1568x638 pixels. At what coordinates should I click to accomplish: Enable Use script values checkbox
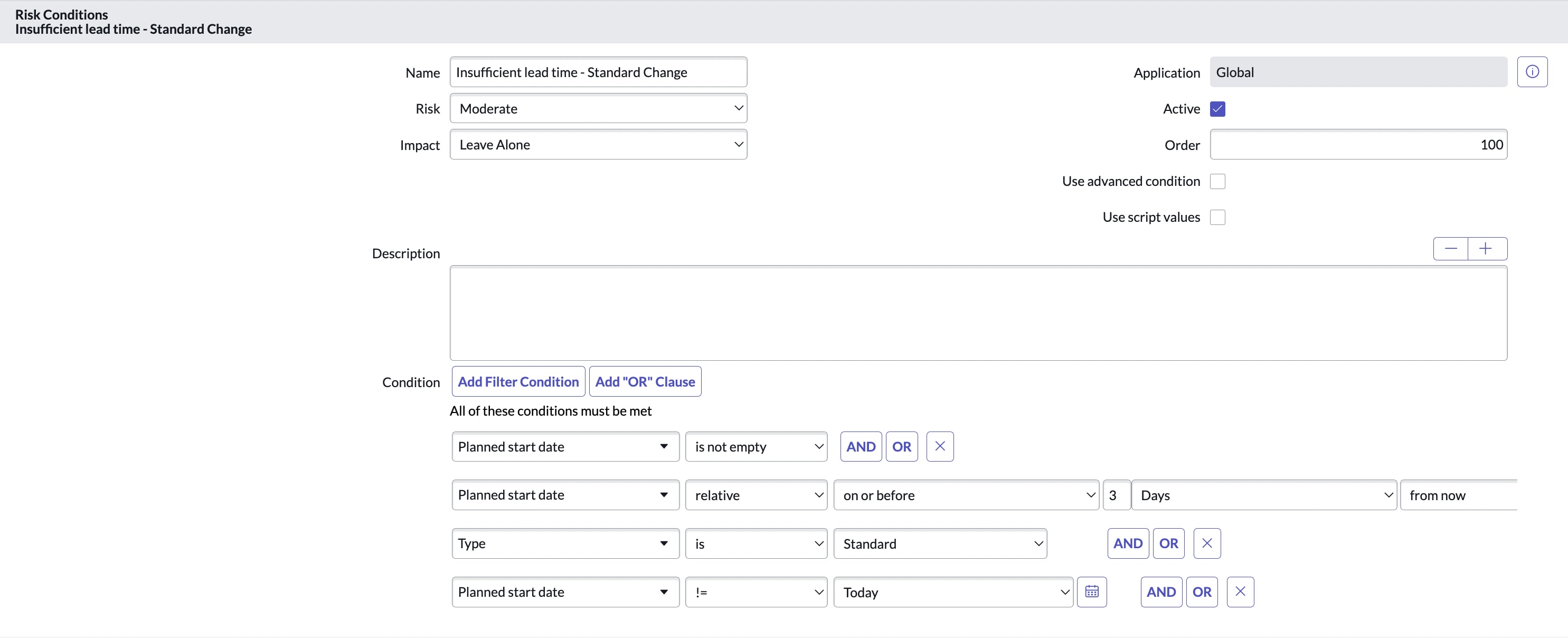click(x=1217, y=218)
